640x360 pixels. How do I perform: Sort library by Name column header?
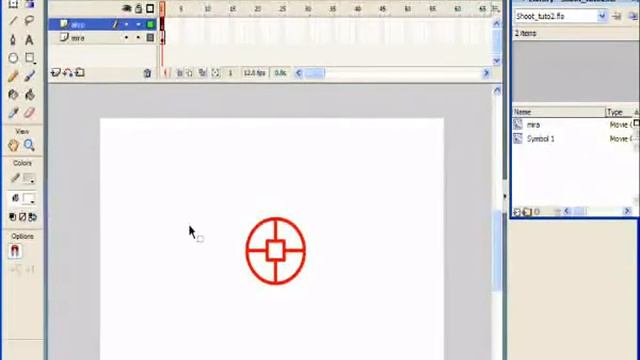(559, 112)
